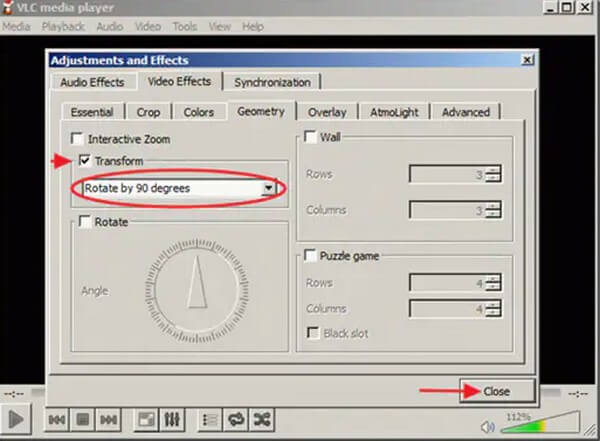Open the Help menu
The height and width of the screenshot is (441, 600).
point(253,26)
